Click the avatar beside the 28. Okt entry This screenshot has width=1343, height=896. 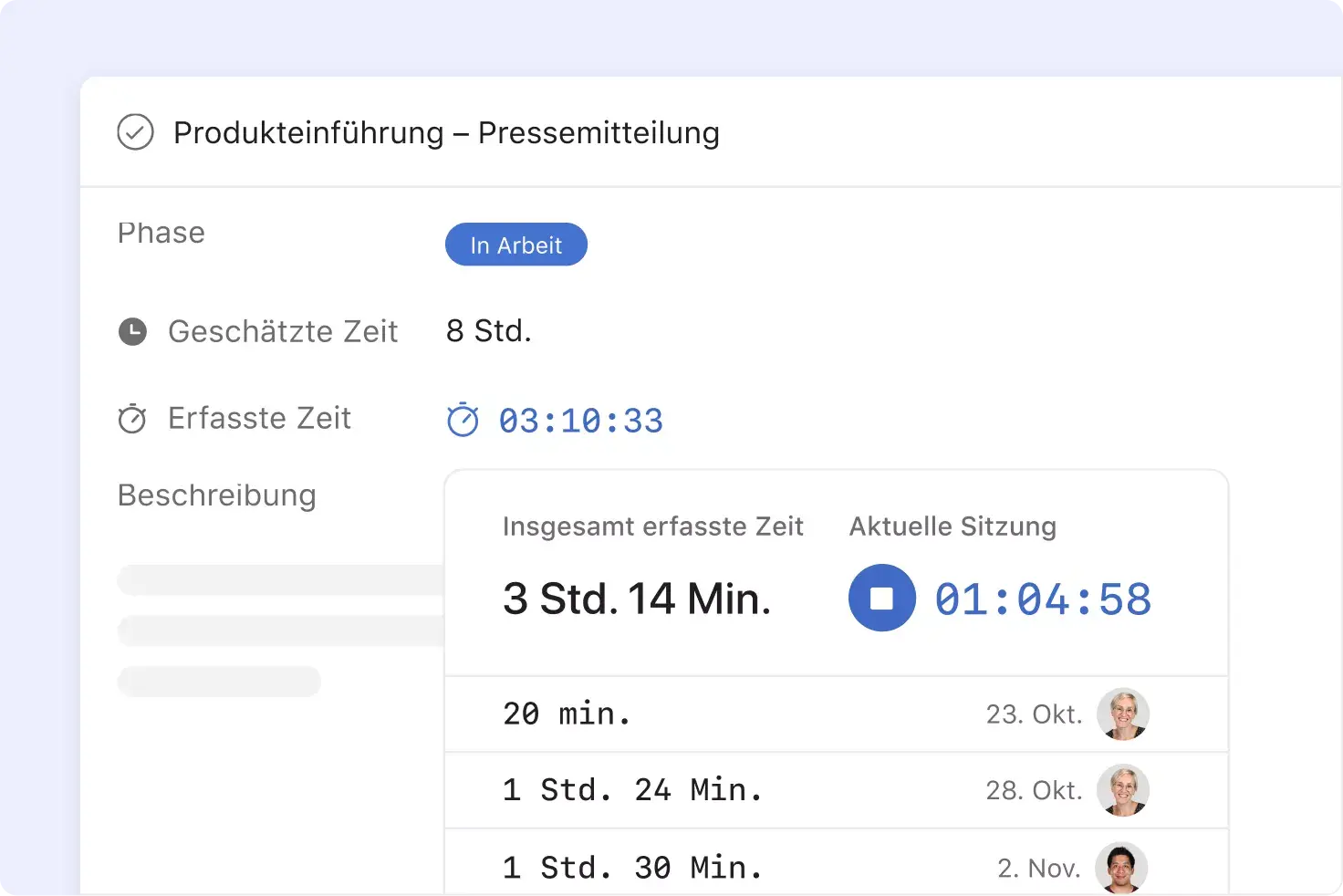(x=1123, y=790)
